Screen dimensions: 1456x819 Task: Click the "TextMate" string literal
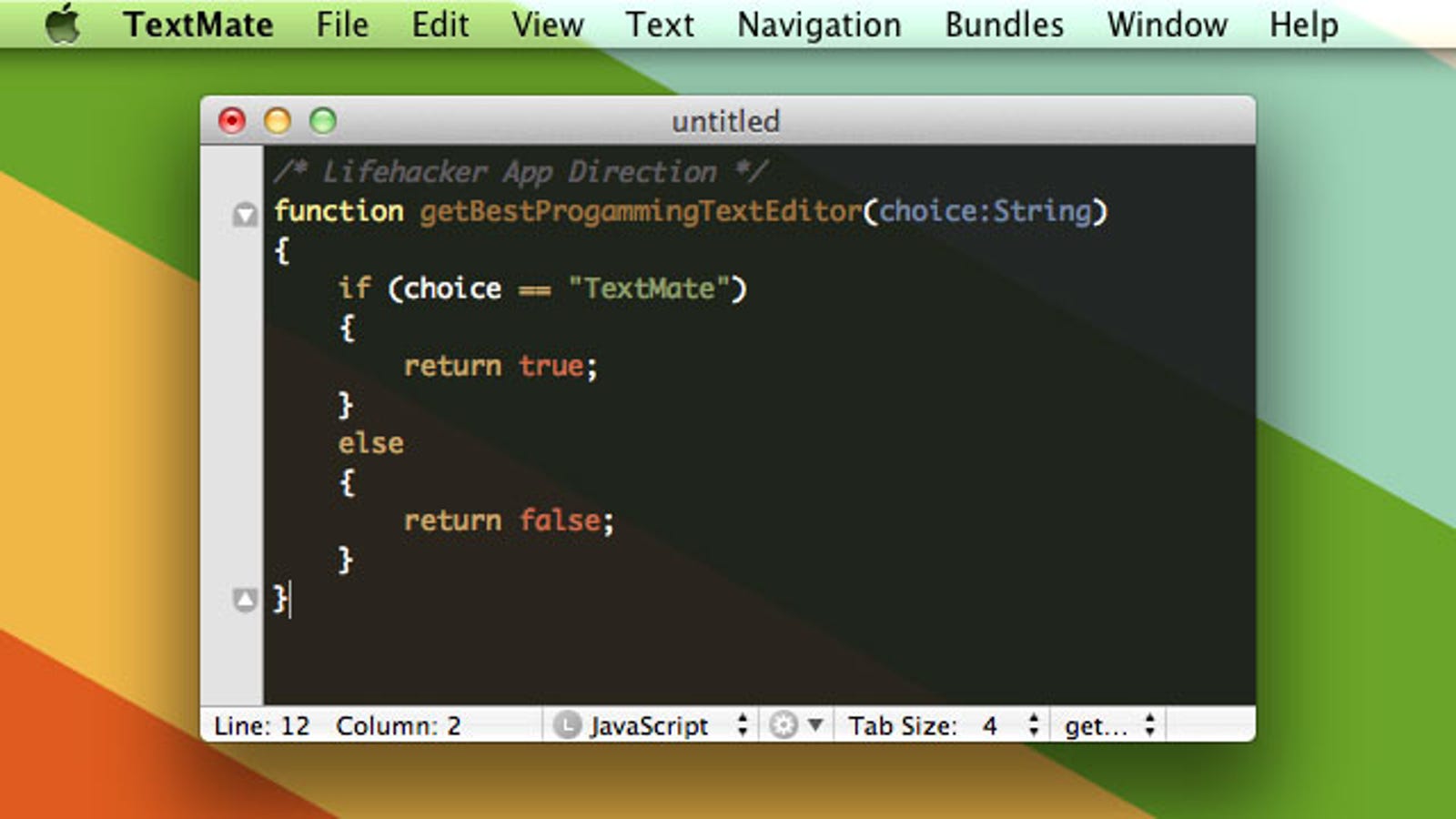[649, 288]
